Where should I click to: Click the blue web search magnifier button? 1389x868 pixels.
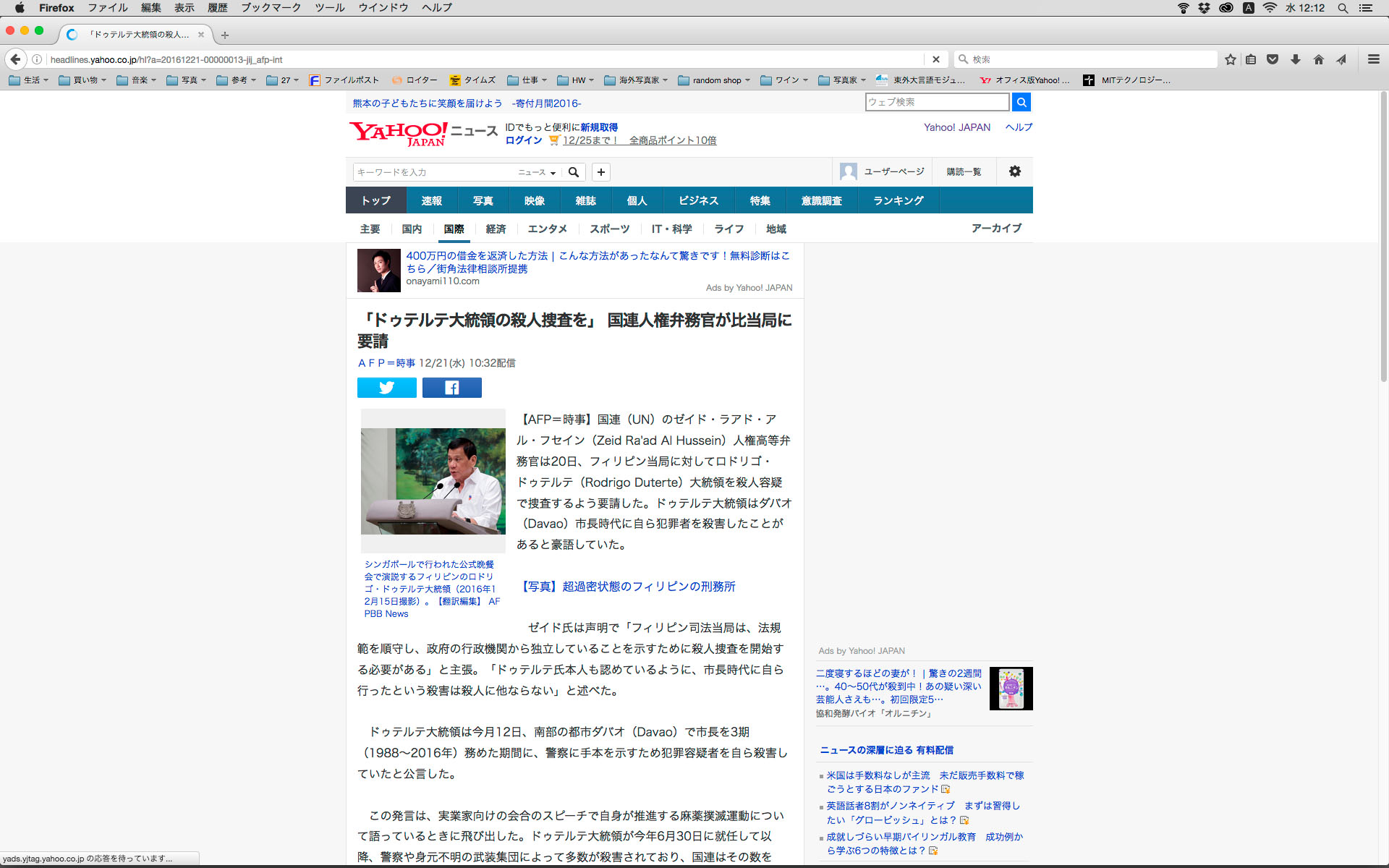click(1021, 102)
